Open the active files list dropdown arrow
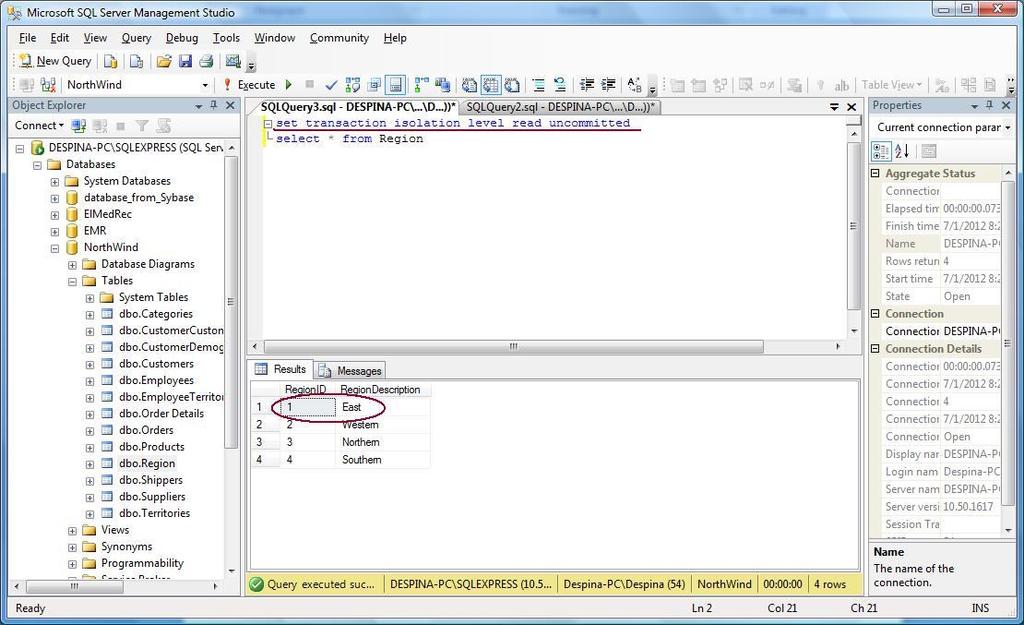Image resolution: width=1024 pixels, height=625 pixels. [x=834, y=107]
